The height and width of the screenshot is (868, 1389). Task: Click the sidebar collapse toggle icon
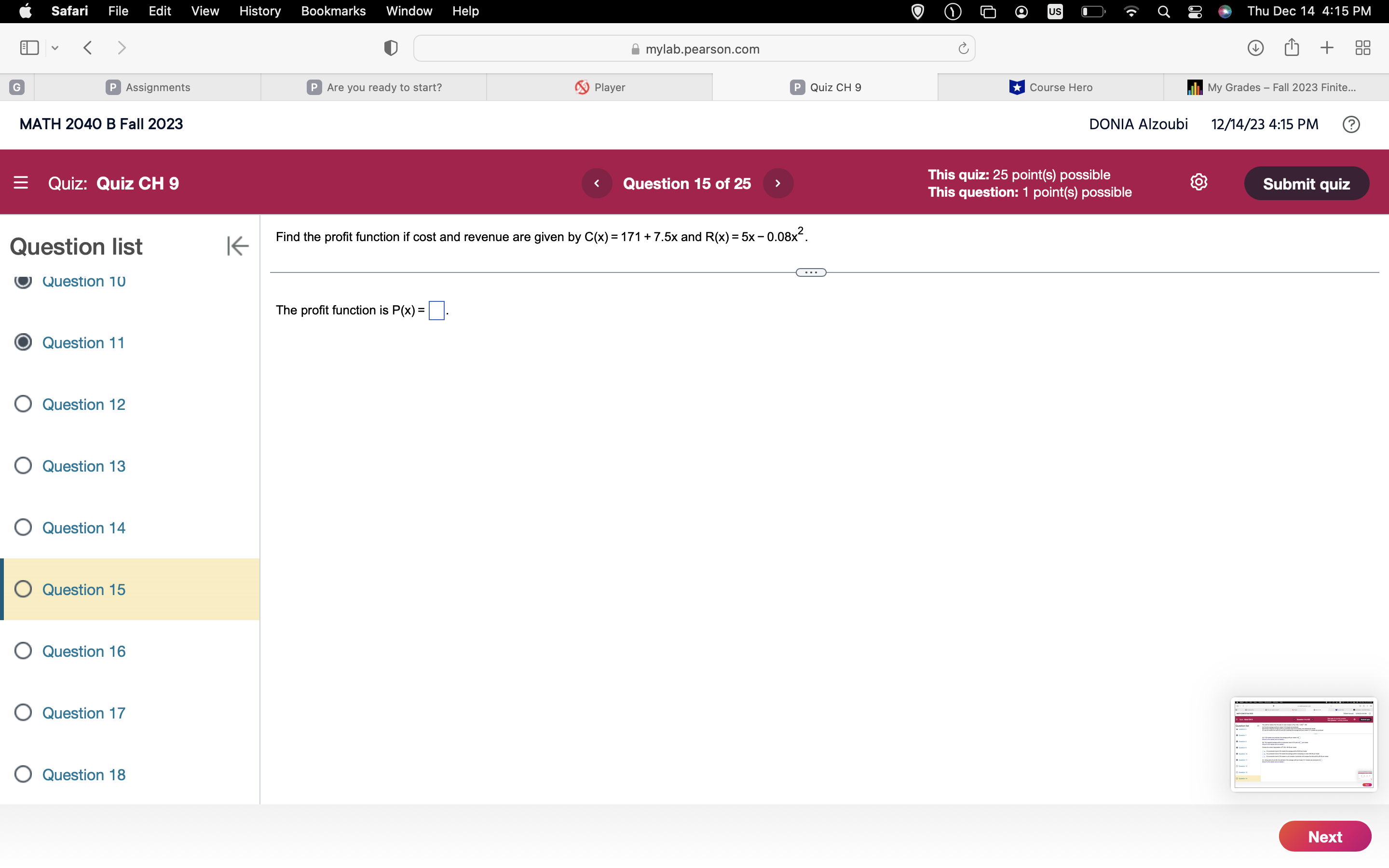237,246
